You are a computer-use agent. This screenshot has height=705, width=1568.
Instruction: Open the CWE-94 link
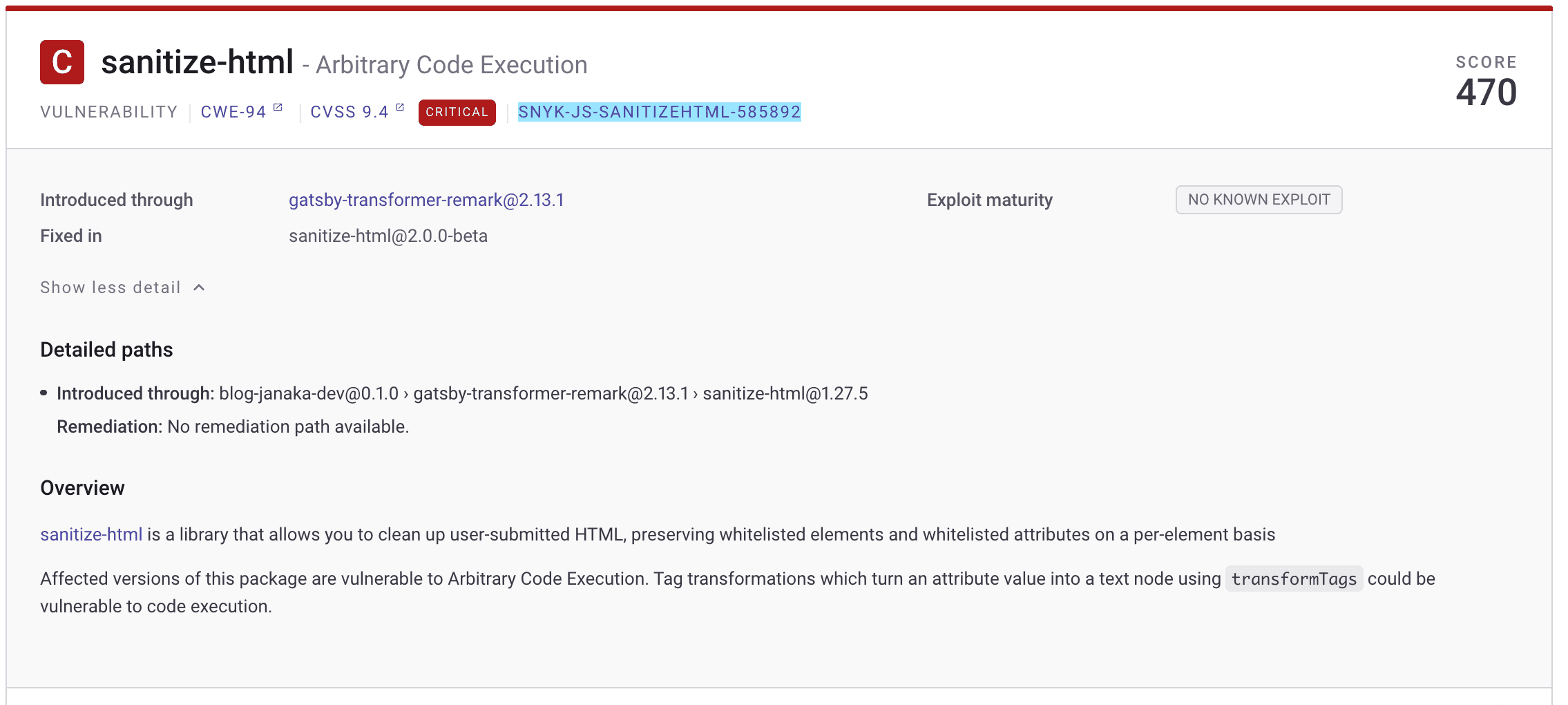[233, 112]
